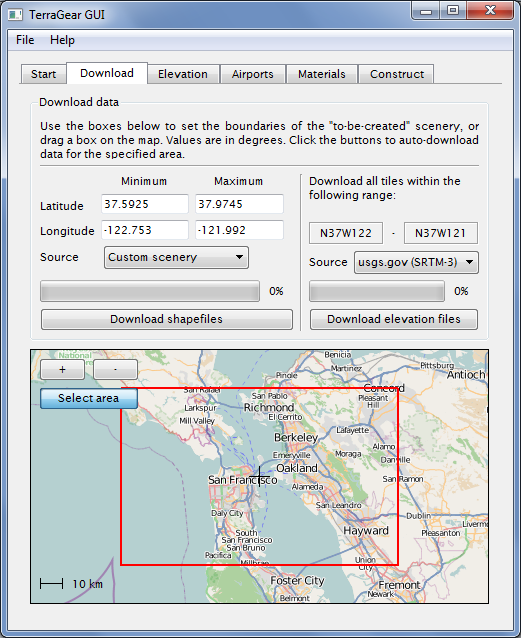Click the TerraGear GUI title bar icon
Viewport: 521px width, 638px height.
[15, 15]
